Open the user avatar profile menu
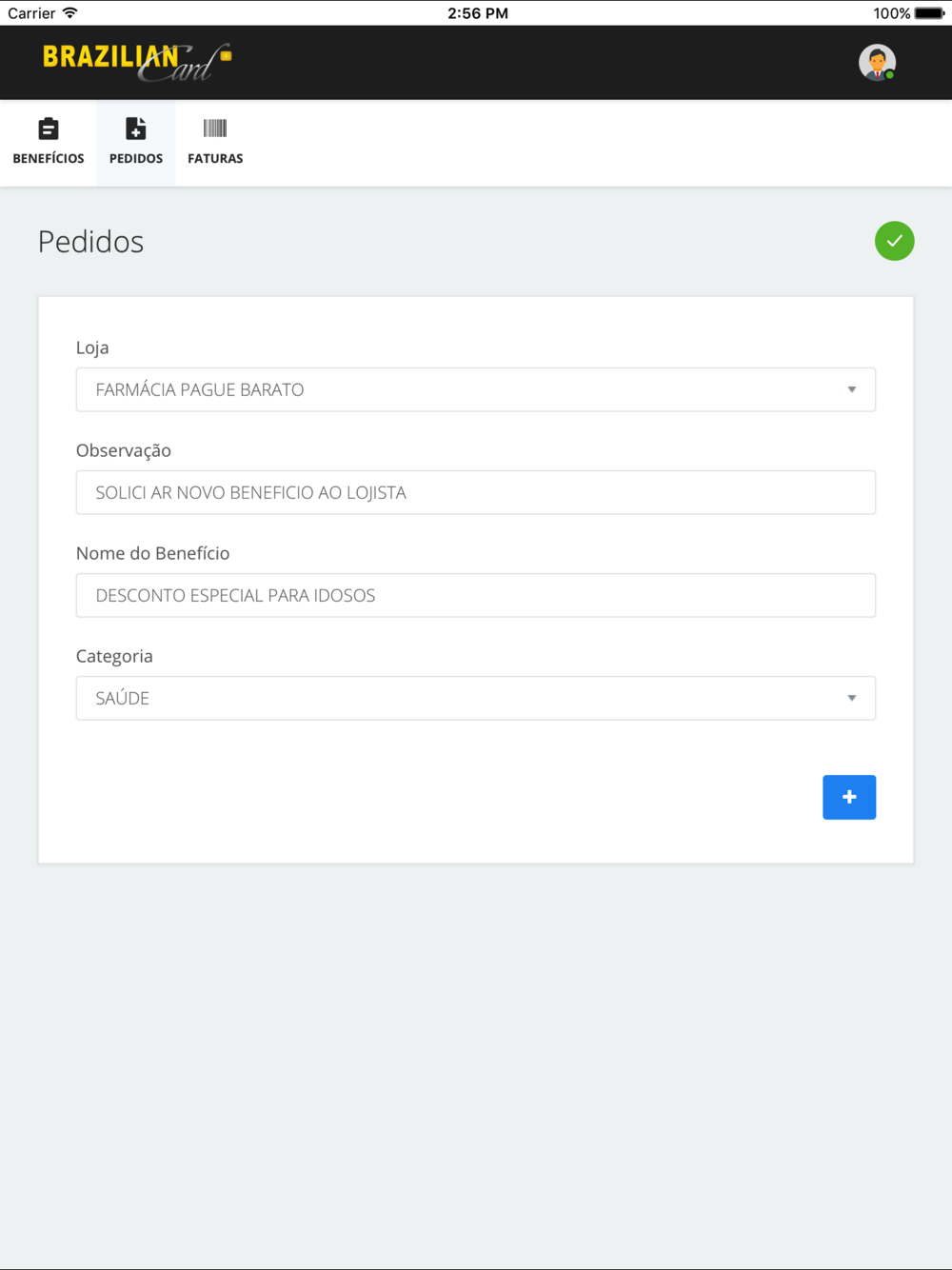 coord(877,63)
